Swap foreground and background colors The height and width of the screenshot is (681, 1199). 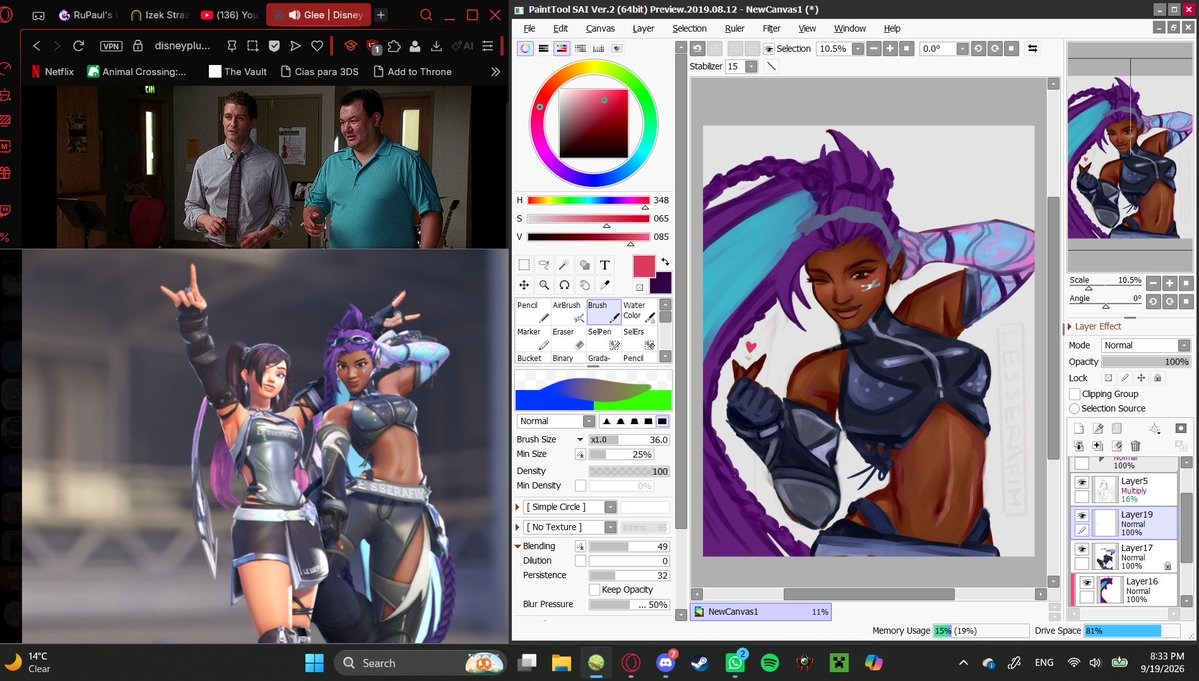pos(665,261)
